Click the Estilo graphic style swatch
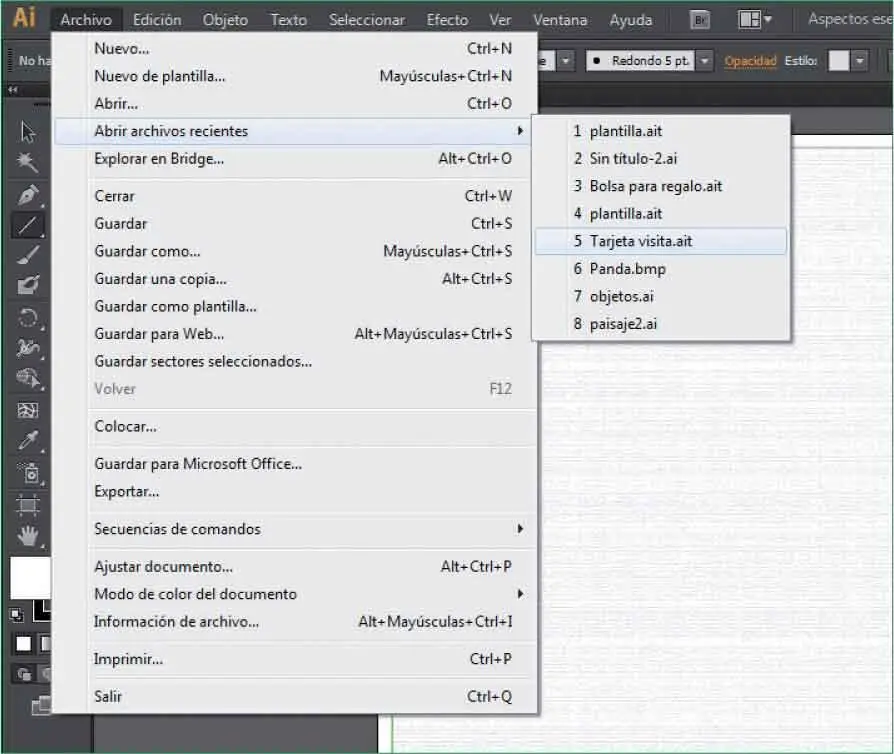Screen dimensions: 894x754 [x=838, y=60]
